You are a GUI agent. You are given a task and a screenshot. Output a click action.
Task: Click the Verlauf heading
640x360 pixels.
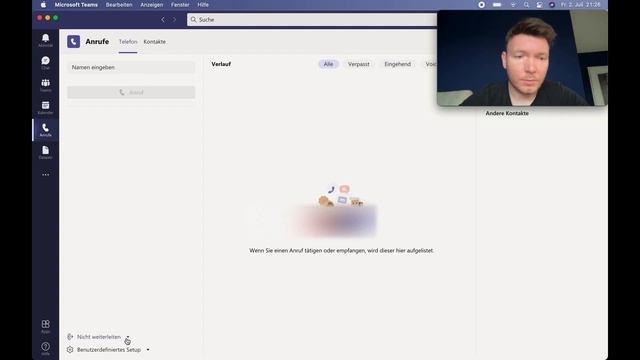(x=221, y=64)
